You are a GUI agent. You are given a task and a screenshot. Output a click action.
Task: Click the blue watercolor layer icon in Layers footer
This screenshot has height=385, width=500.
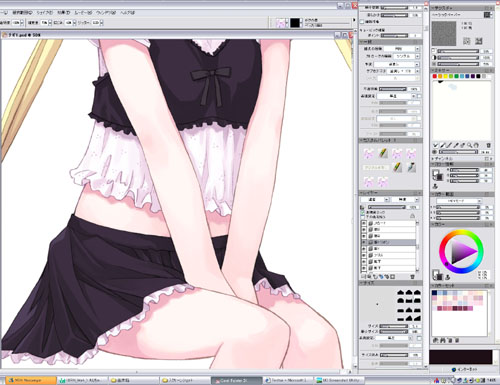tap(381, 277)
